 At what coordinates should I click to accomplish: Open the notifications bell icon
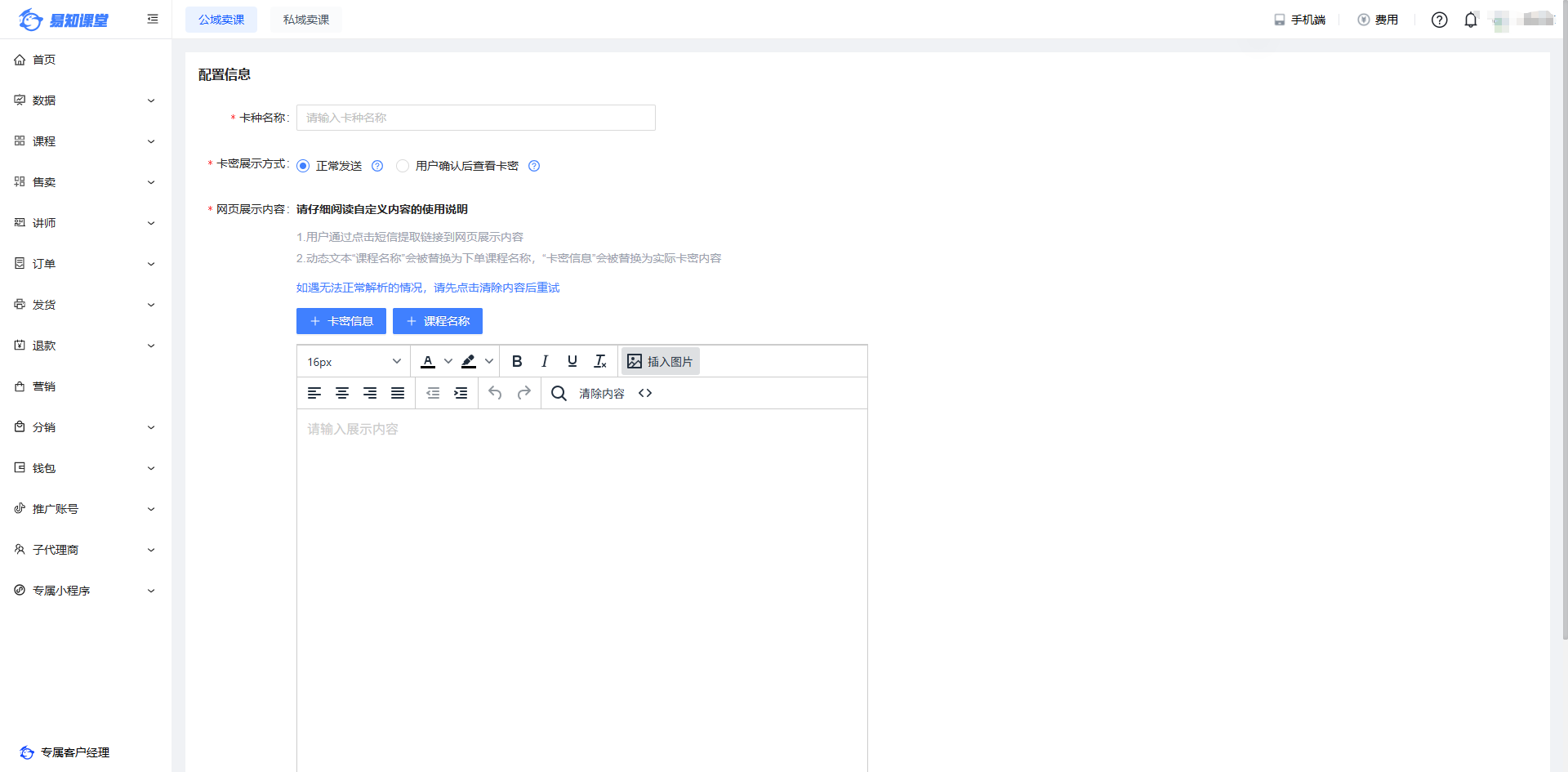pyautogui.click(x=1471, y=20)
